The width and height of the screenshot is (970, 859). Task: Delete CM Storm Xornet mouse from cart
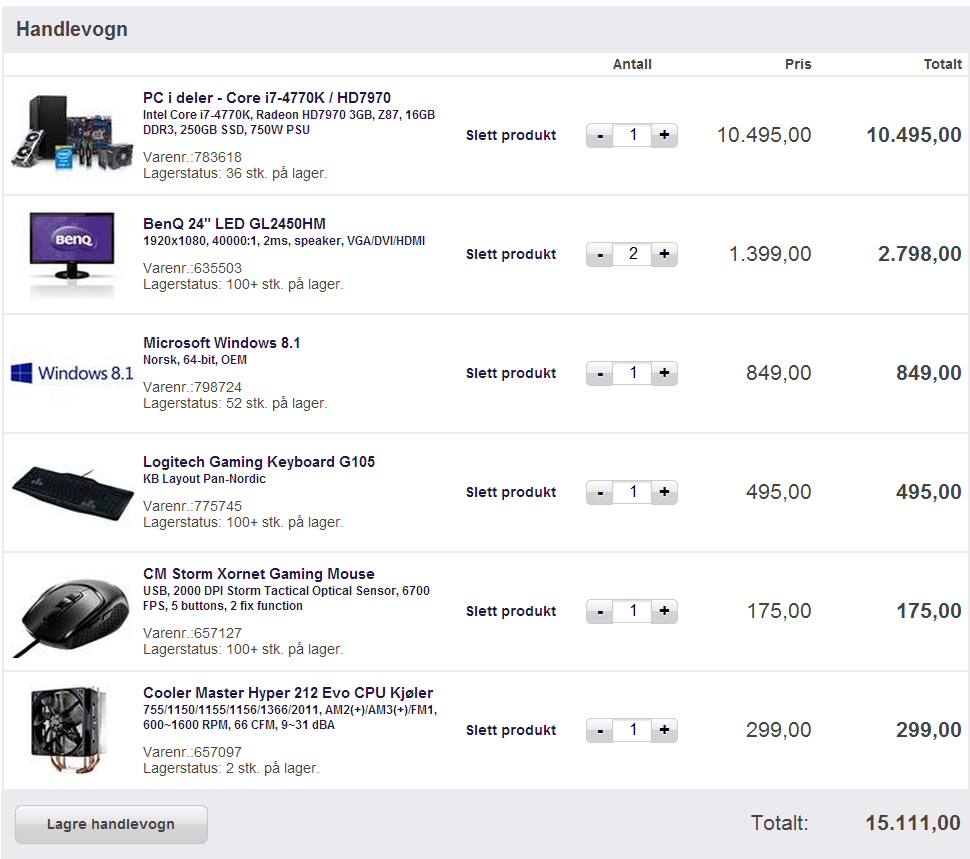click(511, 611)
